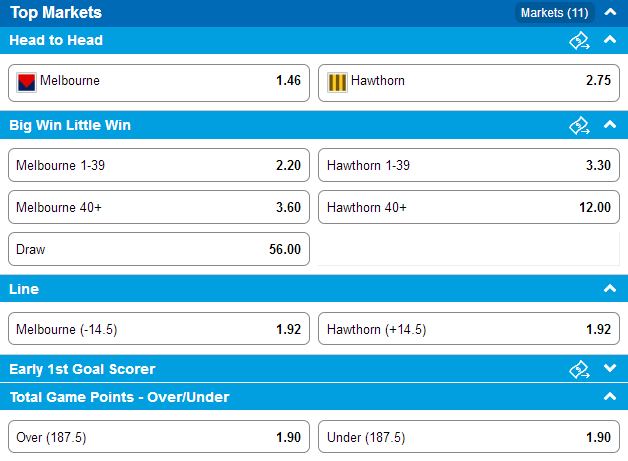Choose Hawthorn (+14.5) line bet
The height and width of the screenshot is (461, 628).
click(x=469, y=329)
